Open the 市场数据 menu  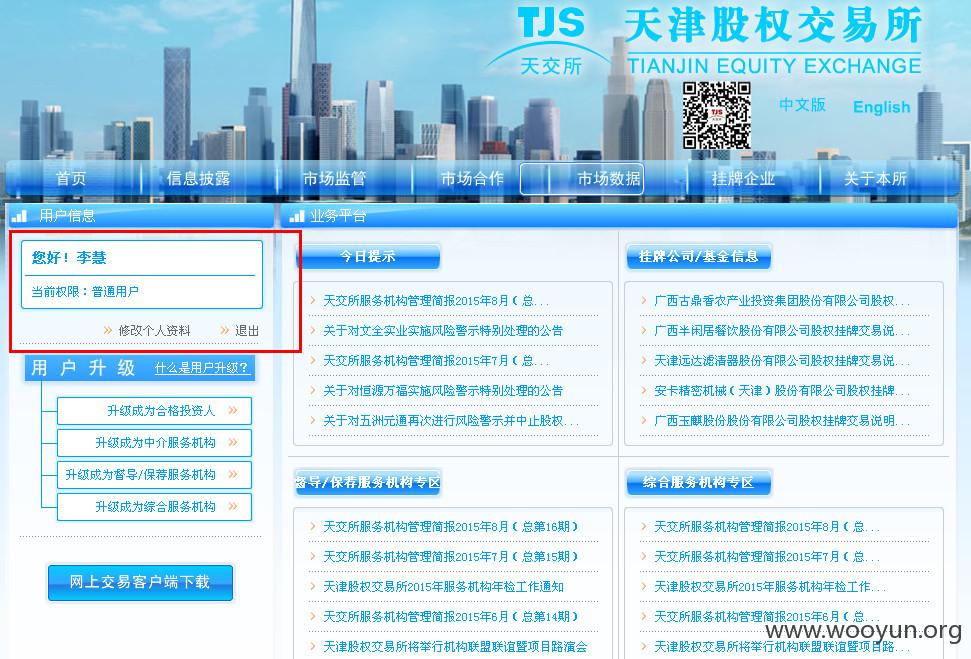(608, 179)
